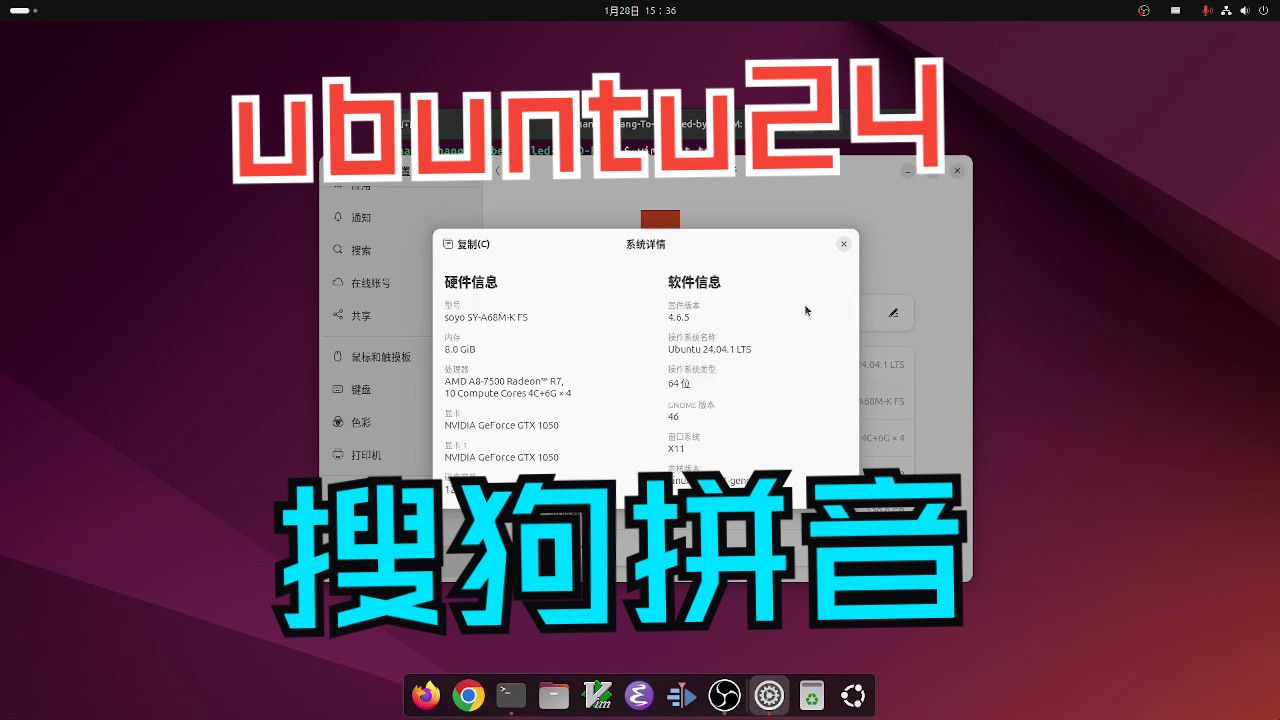Launch Firefox from the dock

(x=426, y=695)
